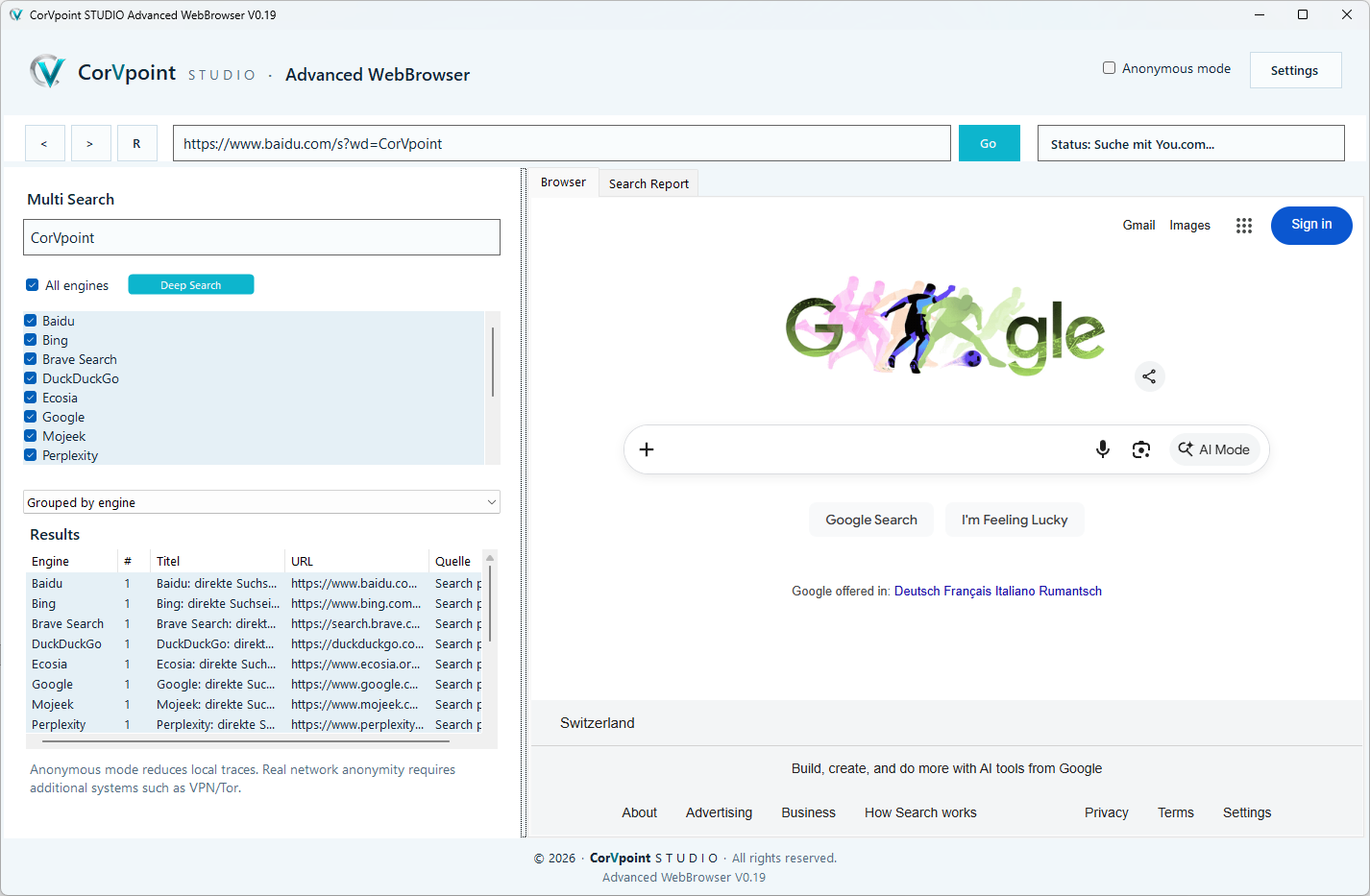This screenshot has width=1370, height=896.
Task: Open the Grouped by engine dropdown
Action: (x=261, y=502)
